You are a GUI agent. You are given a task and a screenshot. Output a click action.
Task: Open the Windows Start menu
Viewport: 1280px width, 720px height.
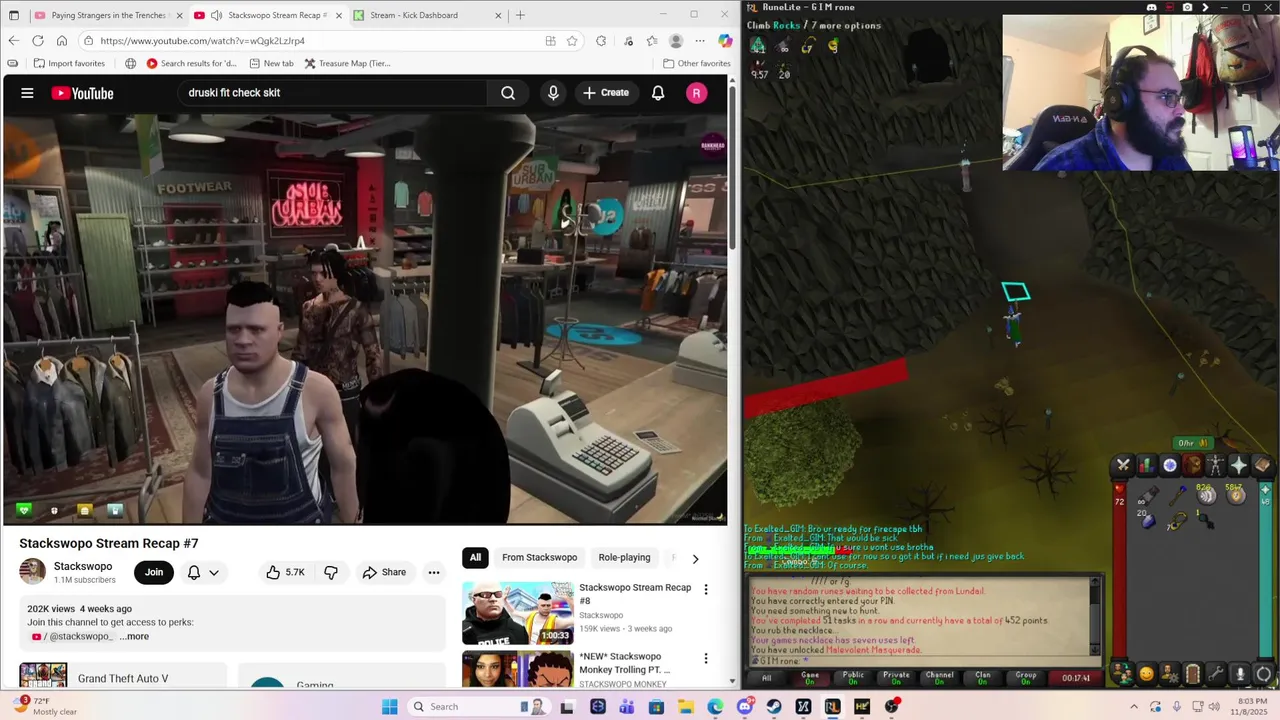click(x=390, y=706)
